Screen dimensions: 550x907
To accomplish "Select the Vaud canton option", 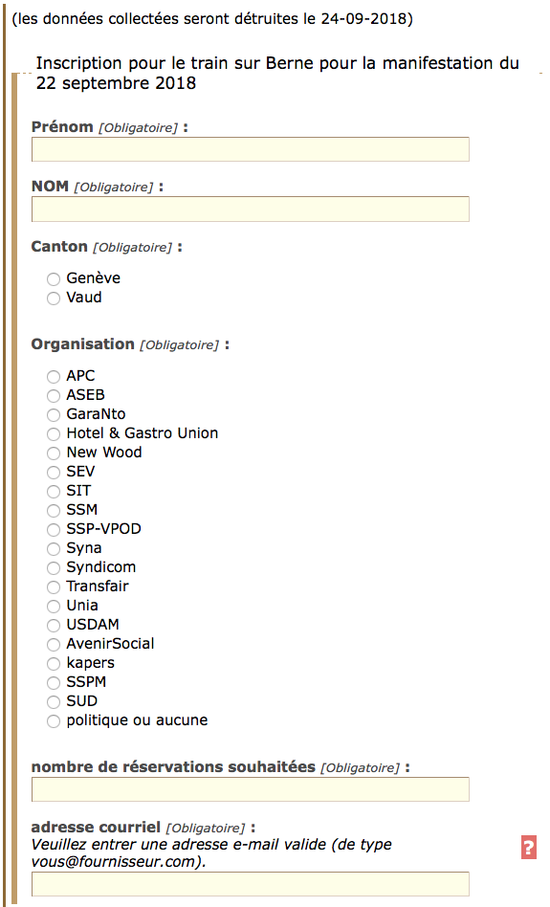I will 53,298.
